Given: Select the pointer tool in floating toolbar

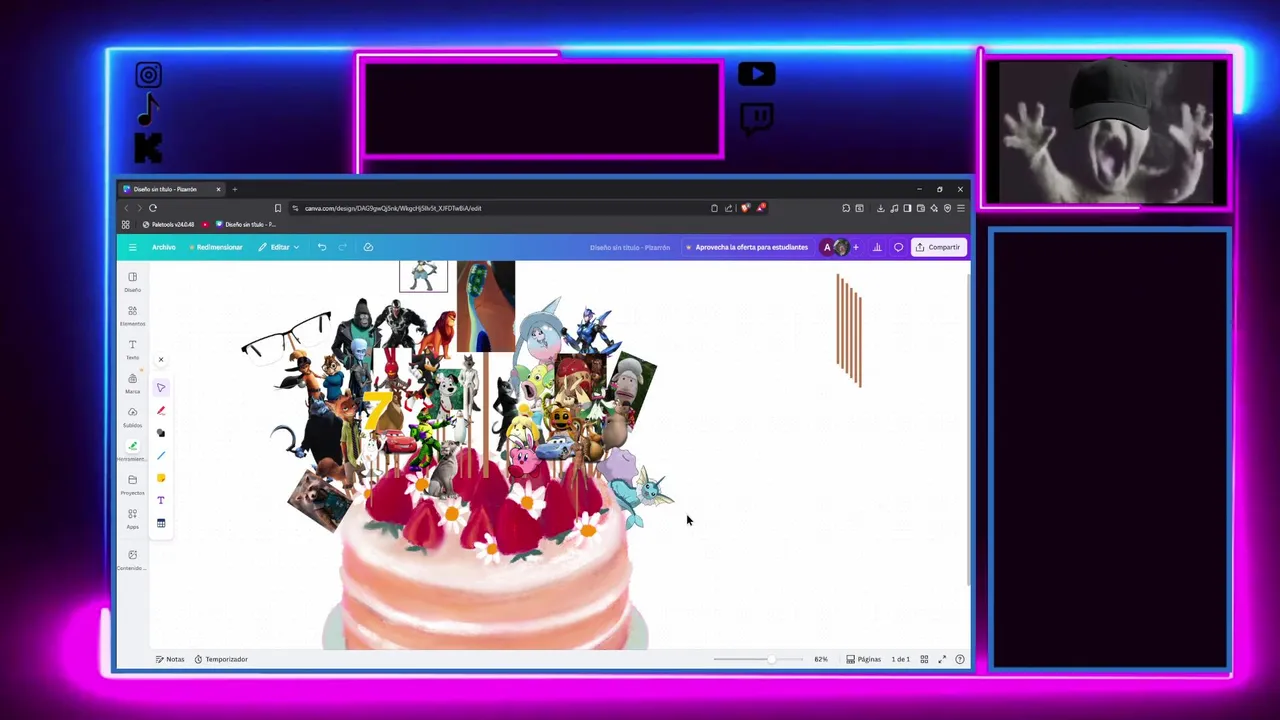Looking at the screenshot, I should pos(161,387).
